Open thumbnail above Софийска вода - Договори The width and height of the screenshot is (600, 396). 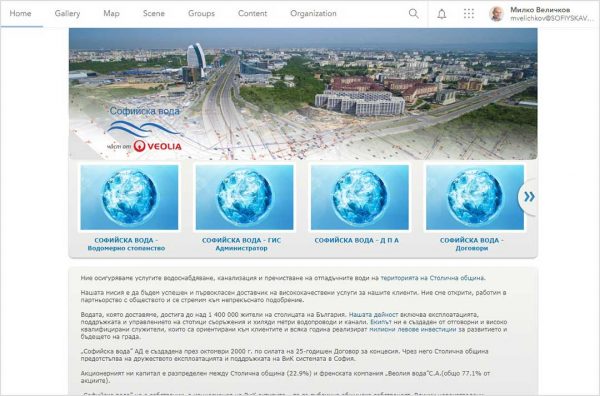pos(475,197)
